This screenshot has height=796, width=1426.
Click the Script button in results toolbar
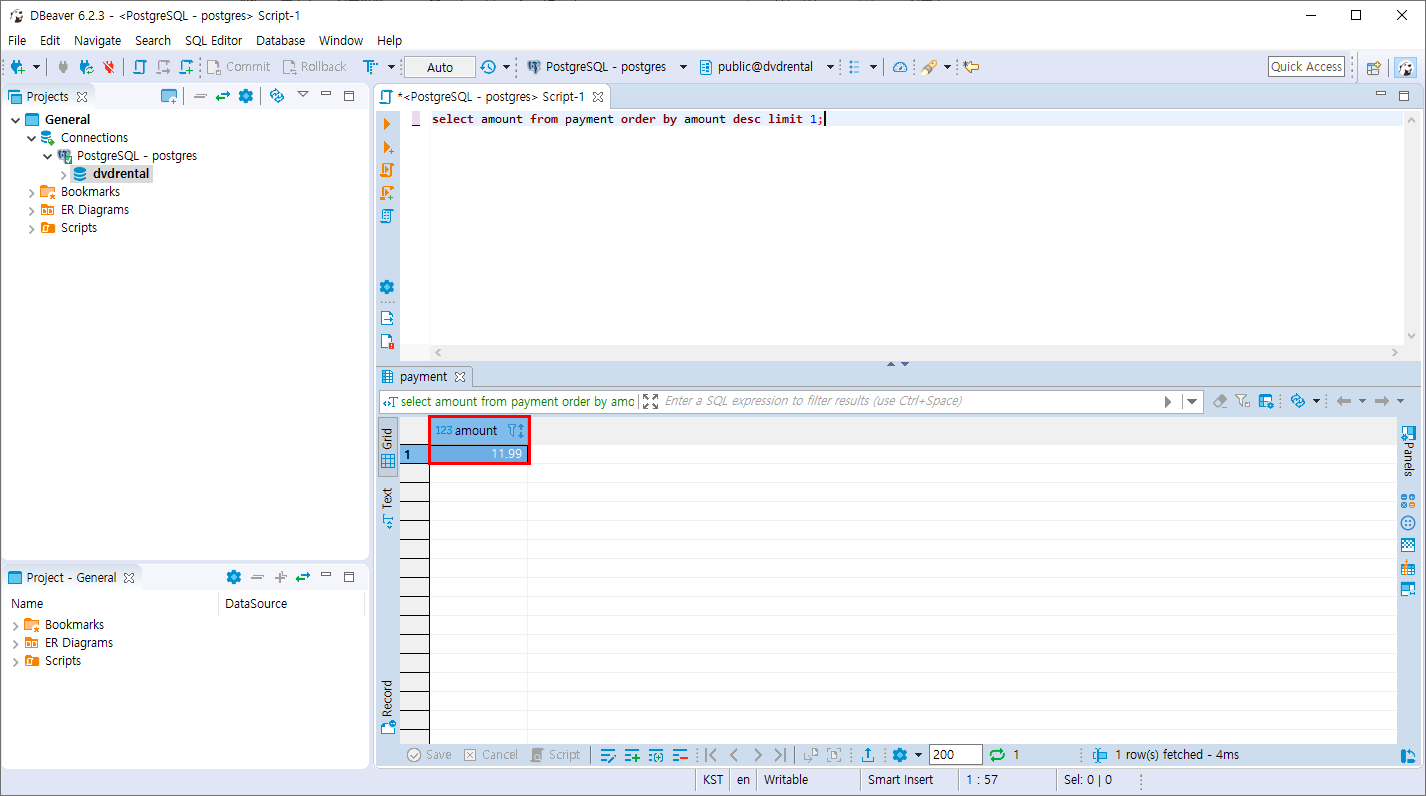coord(555,755)
